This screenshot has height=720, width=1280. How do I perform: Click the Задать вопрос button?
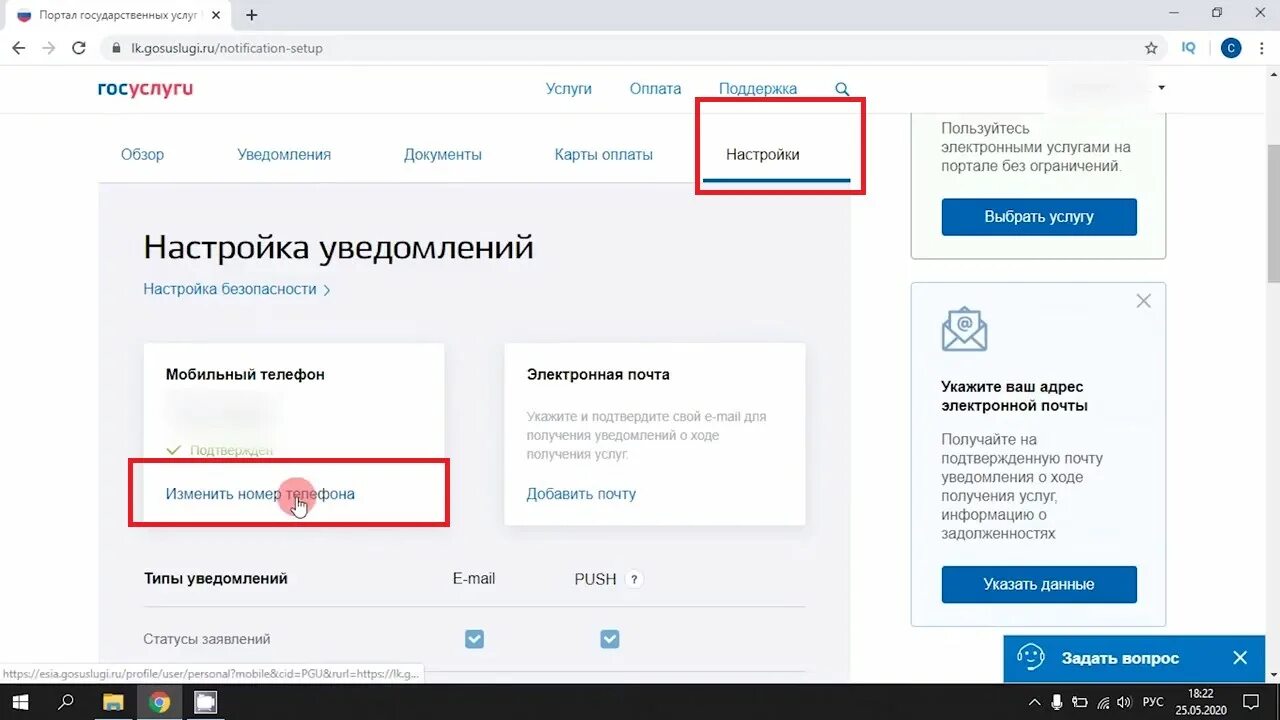(1120, 658)
